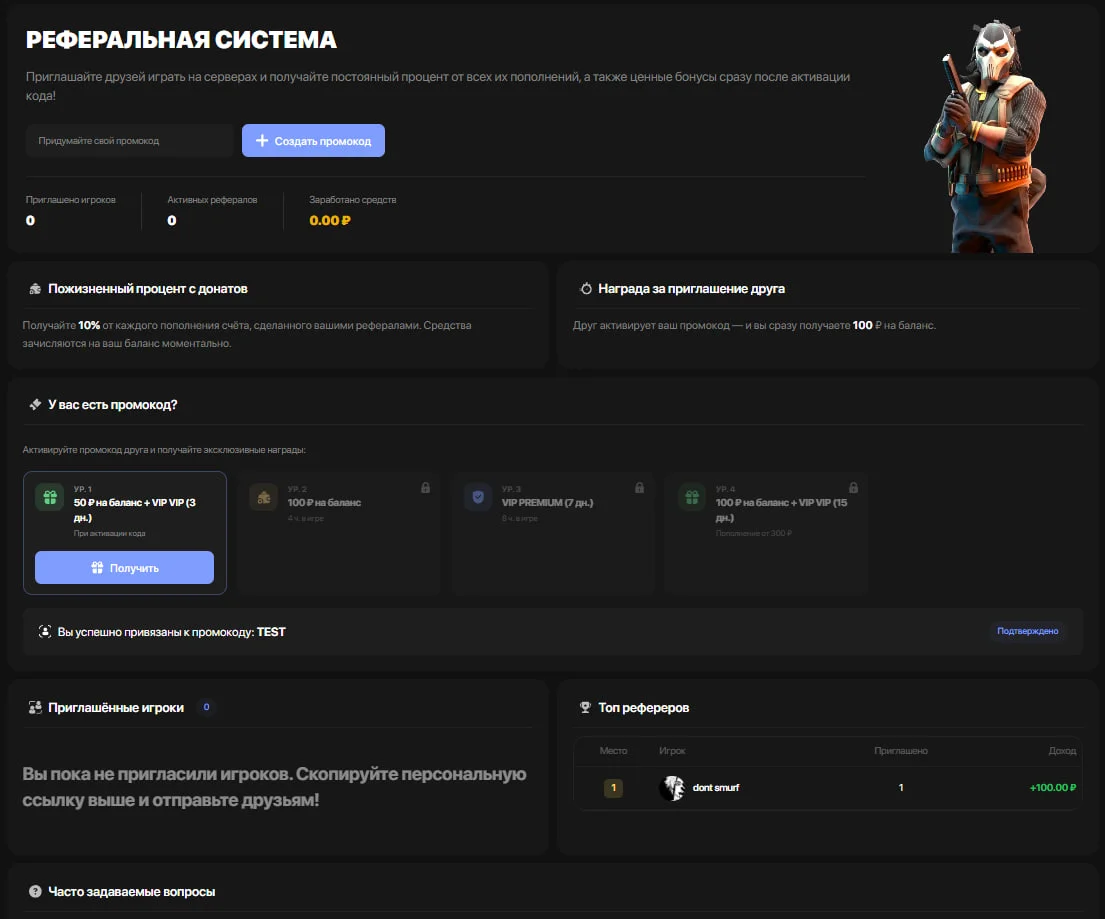1105x919 pixels.
Task: Click the dont smurf player name
Action: [x=716, y=788]
